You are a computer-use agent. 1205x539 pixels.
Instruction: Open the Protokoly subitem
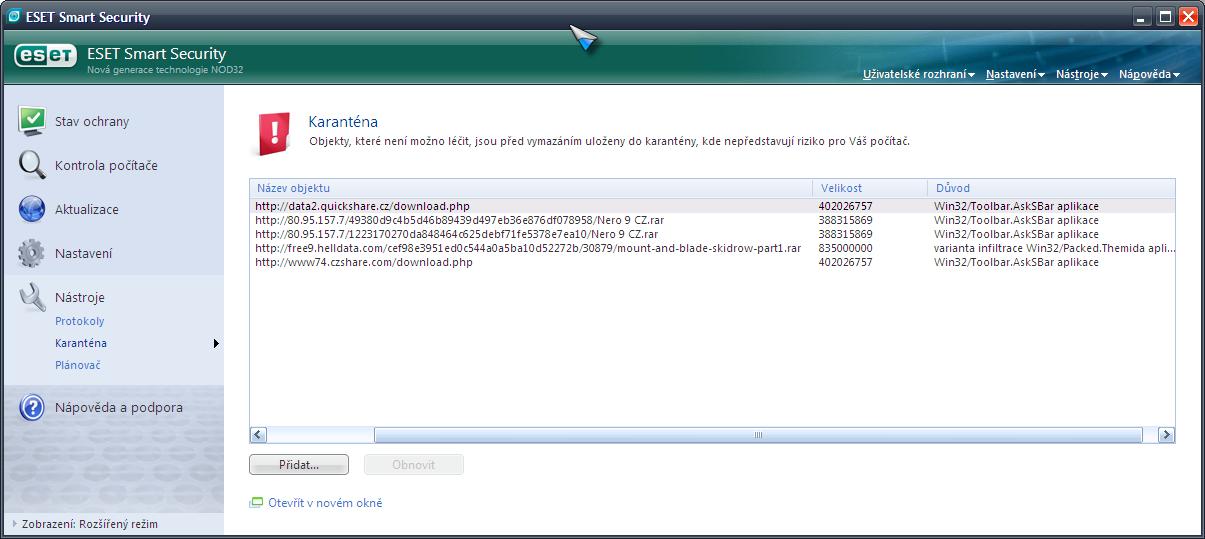click(x=80, y=321)
